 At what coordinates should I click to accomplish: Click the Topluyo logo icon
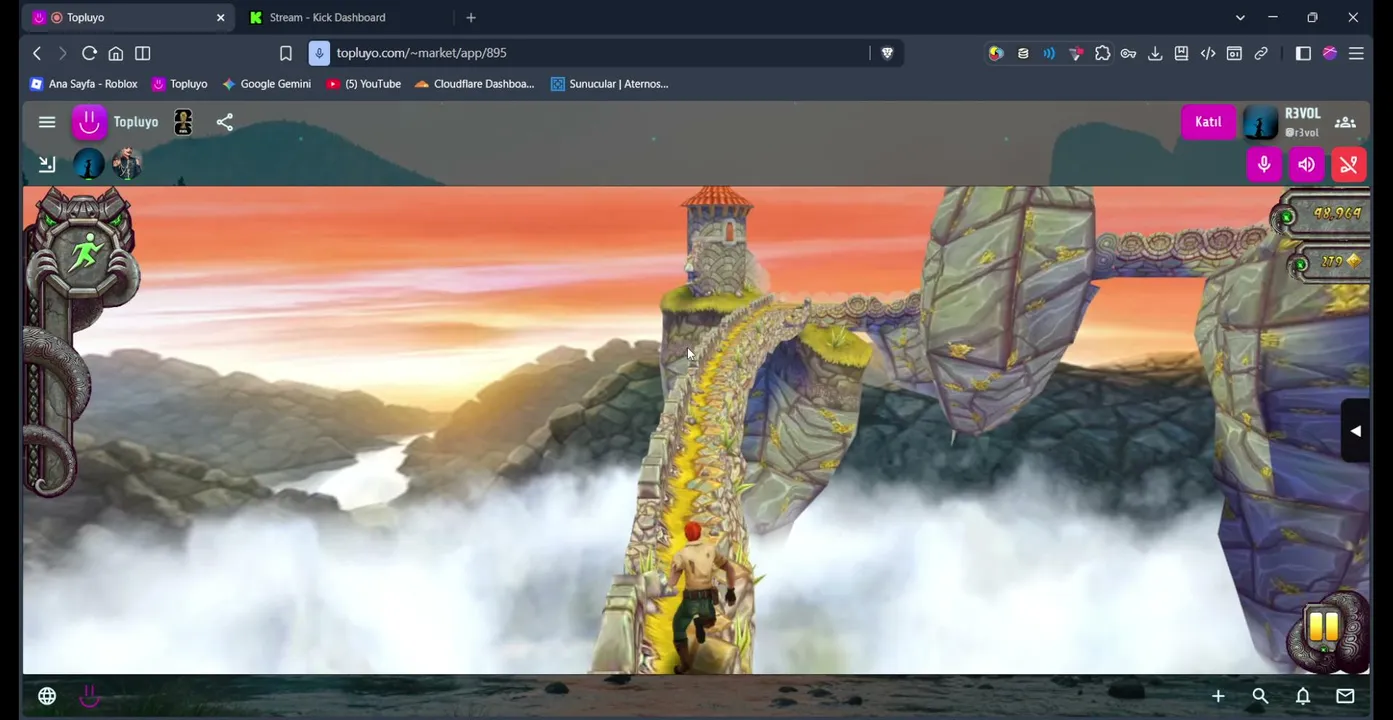89,122
